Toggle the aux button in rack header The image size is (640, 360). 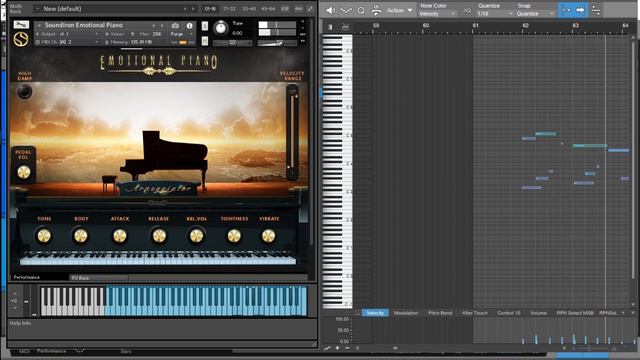[x=299, y=9]
